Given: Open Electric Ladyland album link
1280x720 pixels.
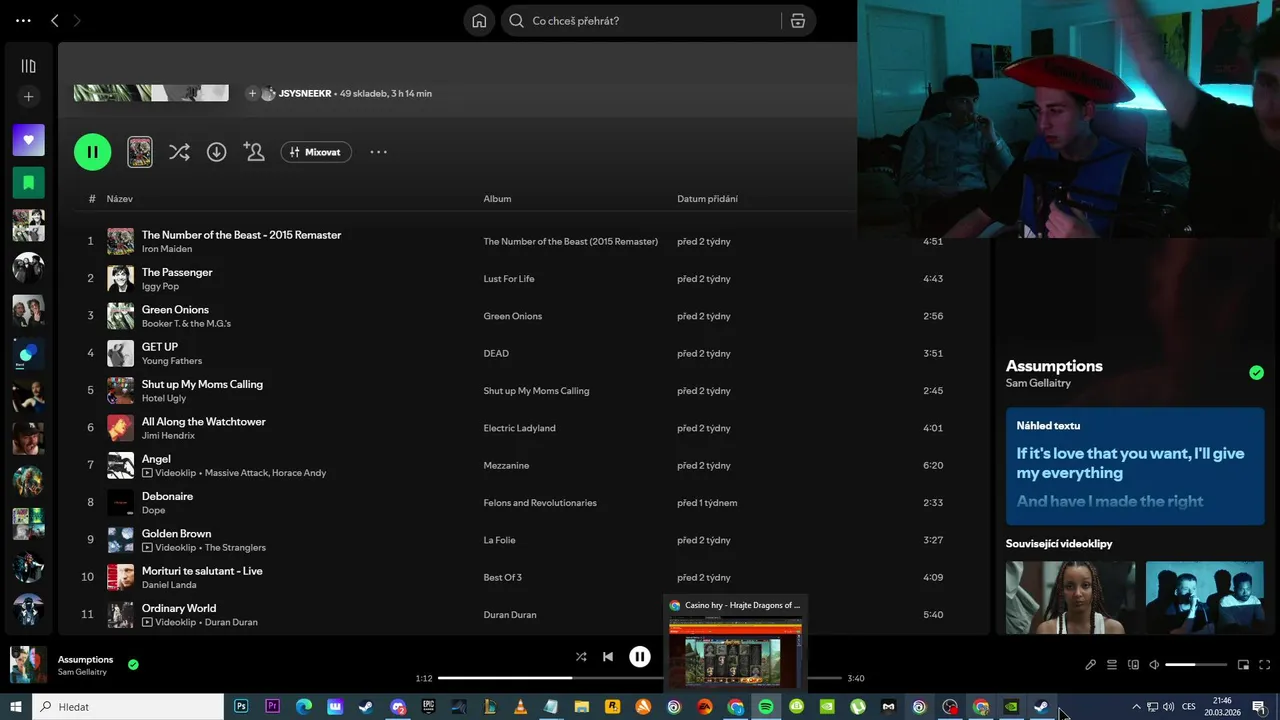Looking at the screenshot, I should [x=519, y=428].
